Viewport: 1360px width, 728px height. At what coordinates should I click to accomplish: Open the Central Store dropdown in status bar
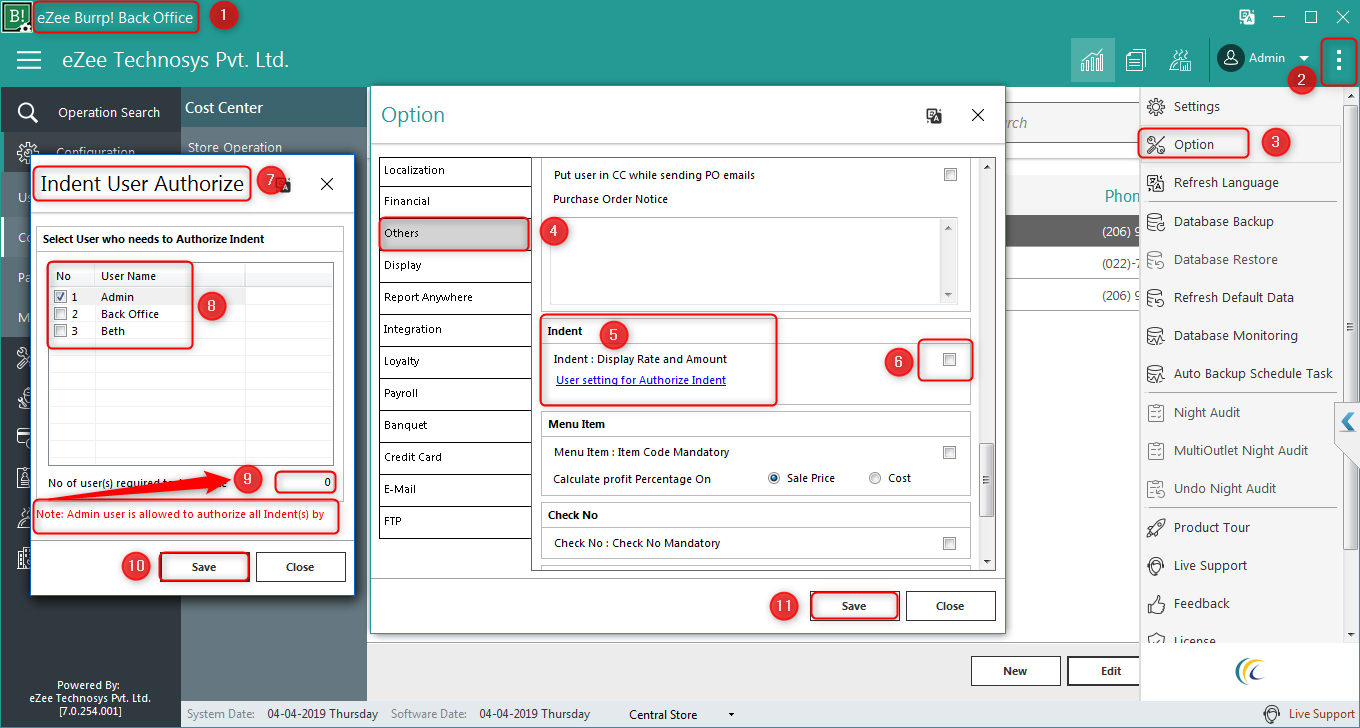coord(731,715)
